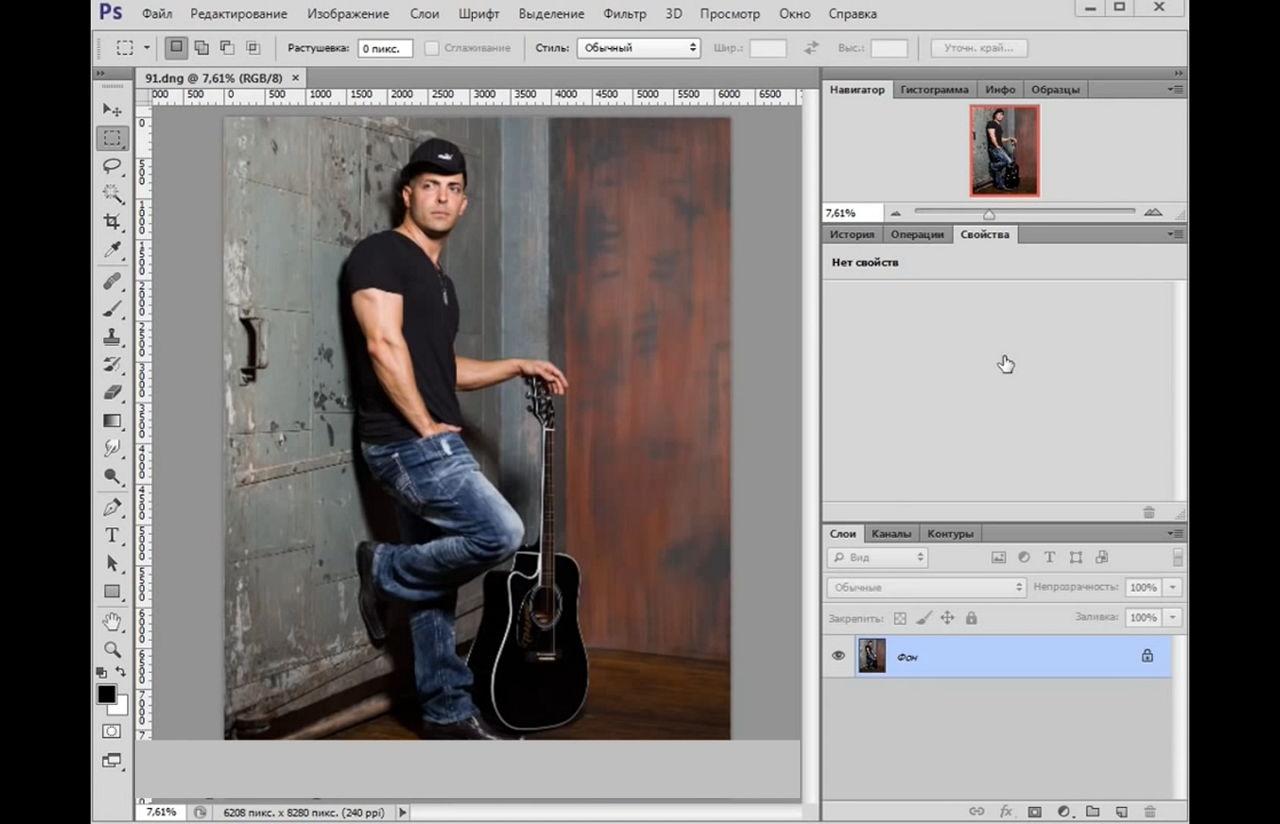Image resolution: width=1280 pixels, height=824 pixels.
Task: Reset default foreground and background colors
Action: pos(102,673)
